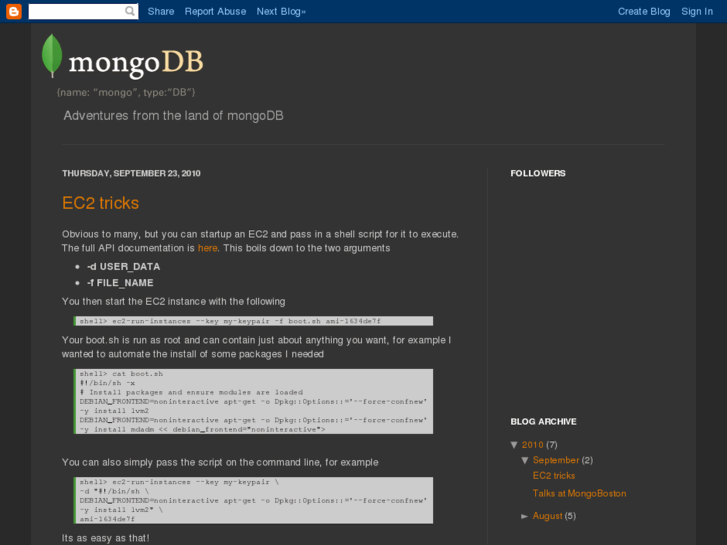This screenshot has width=727, height=545.
Task: Click Report Abuse in the navbar
Action: pyautogui.click(x=215, y=12)
